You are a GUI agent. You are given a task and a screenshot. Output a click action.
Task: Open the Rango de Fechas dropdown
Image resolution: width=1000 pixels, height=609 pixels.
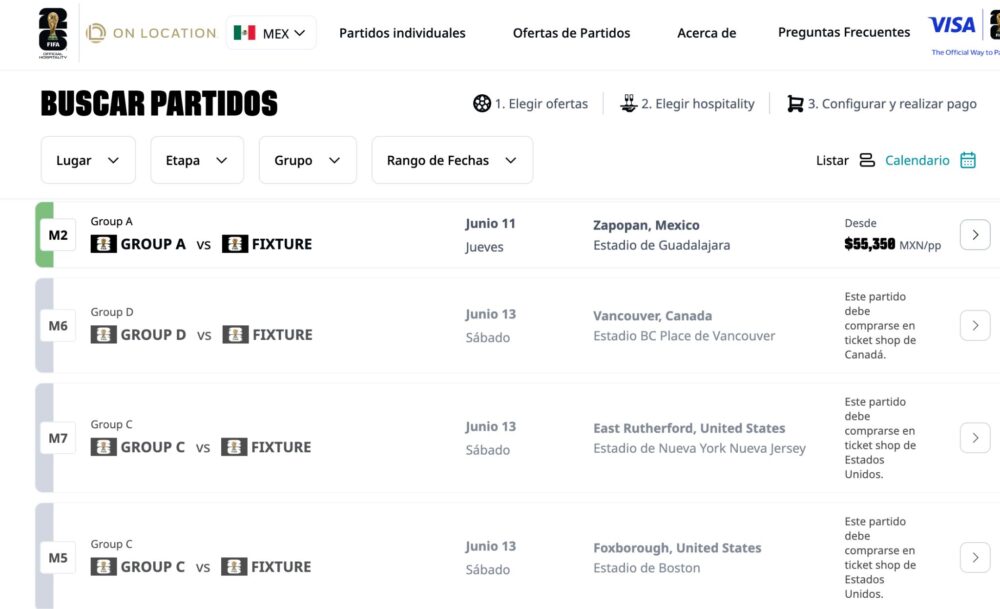pyautogui.click(x=452, y=160)
